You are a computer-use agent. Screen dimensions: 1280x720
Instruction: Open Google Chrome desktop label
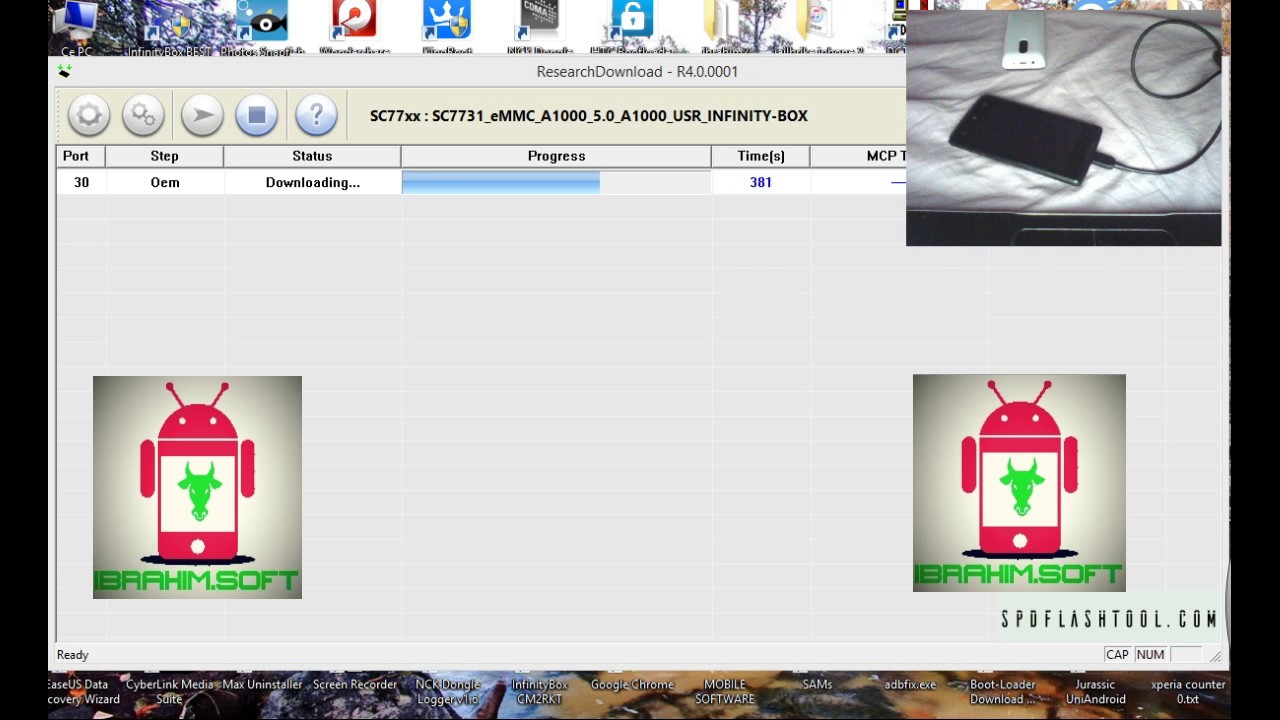click(x=632, y=685)
